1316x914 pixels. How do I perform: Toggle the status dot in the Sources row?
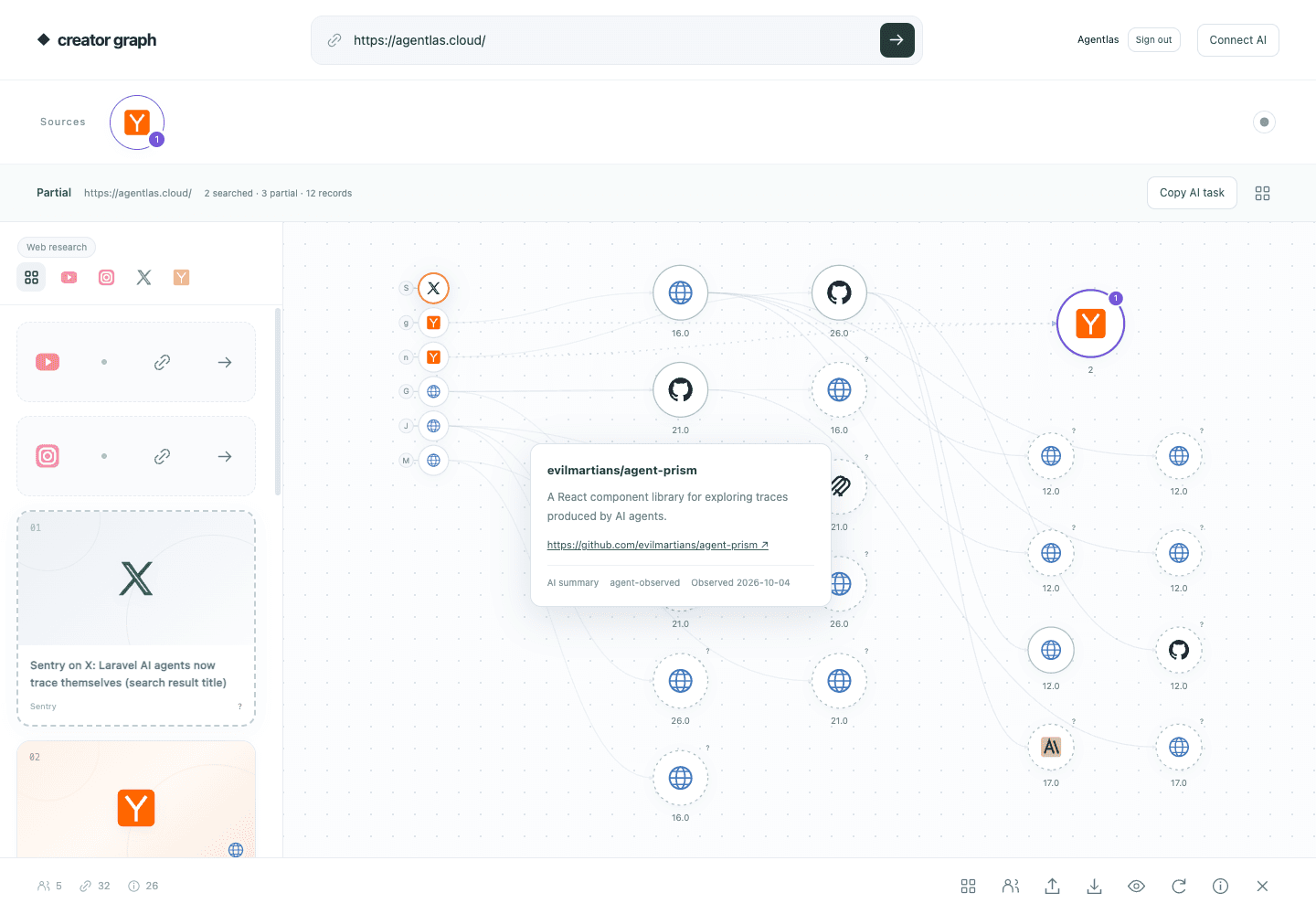[1264, 122]
